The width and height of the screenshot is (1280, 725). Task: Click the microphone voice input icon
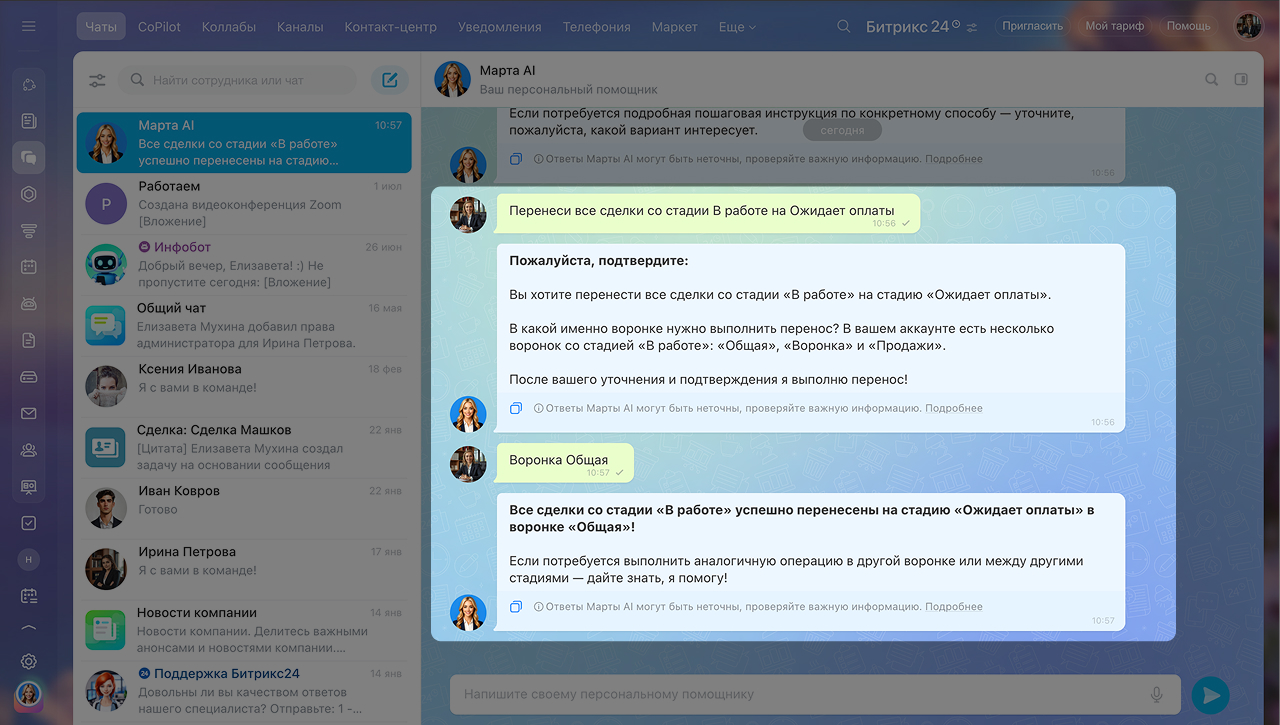coord(1156,694)
